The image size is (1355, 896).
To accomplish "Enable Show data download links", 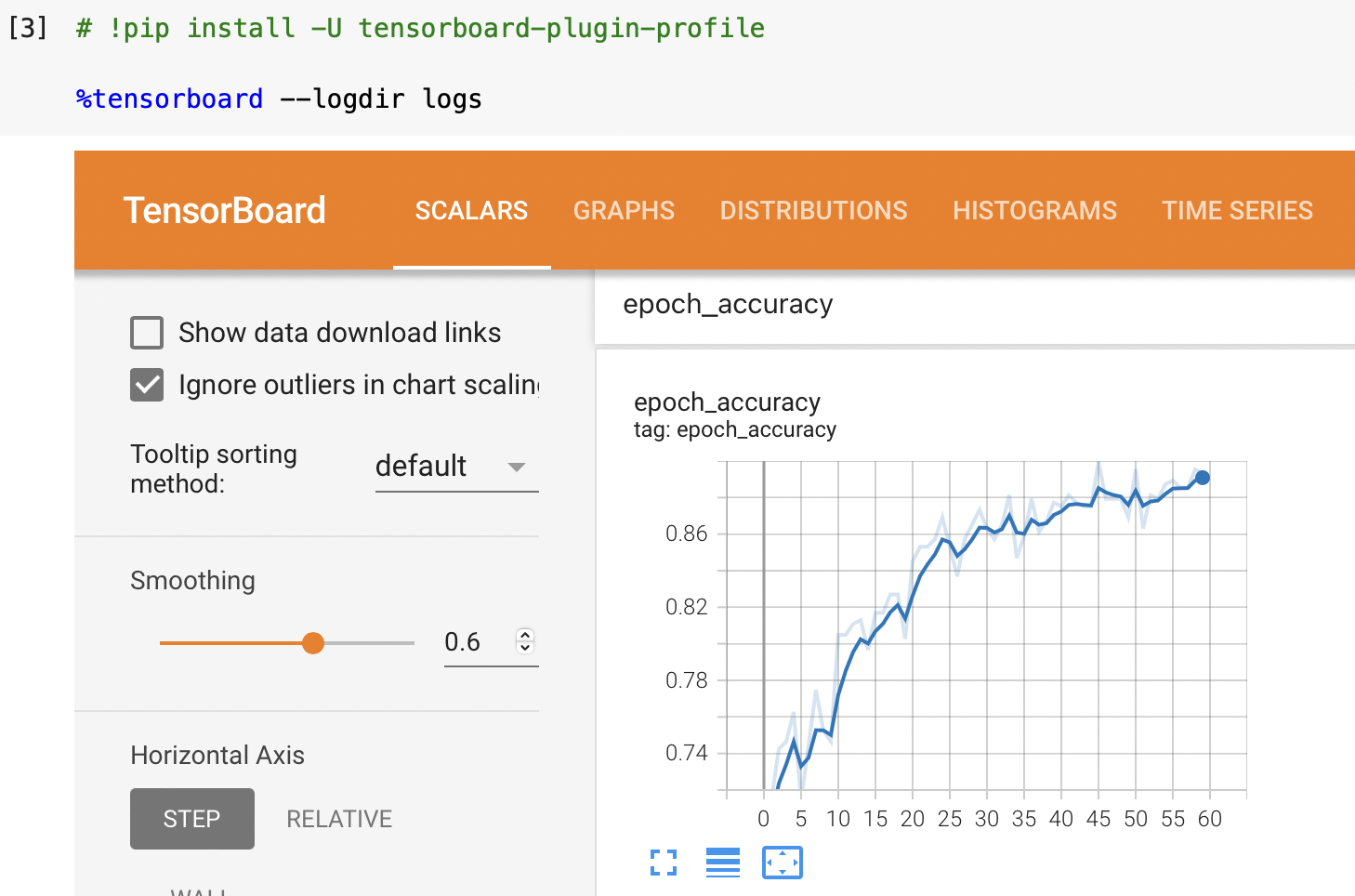I will click(x=146, y=332).
